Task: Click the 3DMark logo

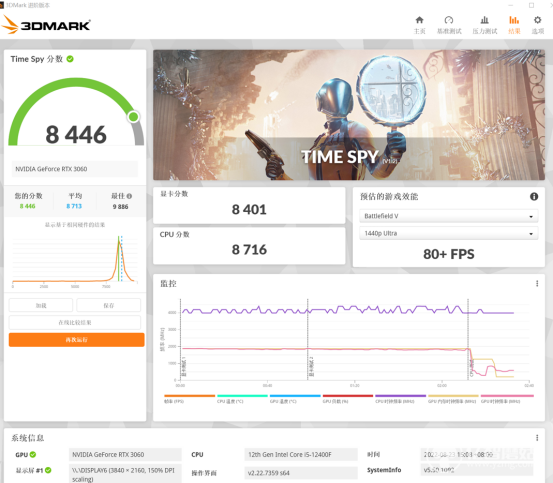Action: [x=46, y=25]
